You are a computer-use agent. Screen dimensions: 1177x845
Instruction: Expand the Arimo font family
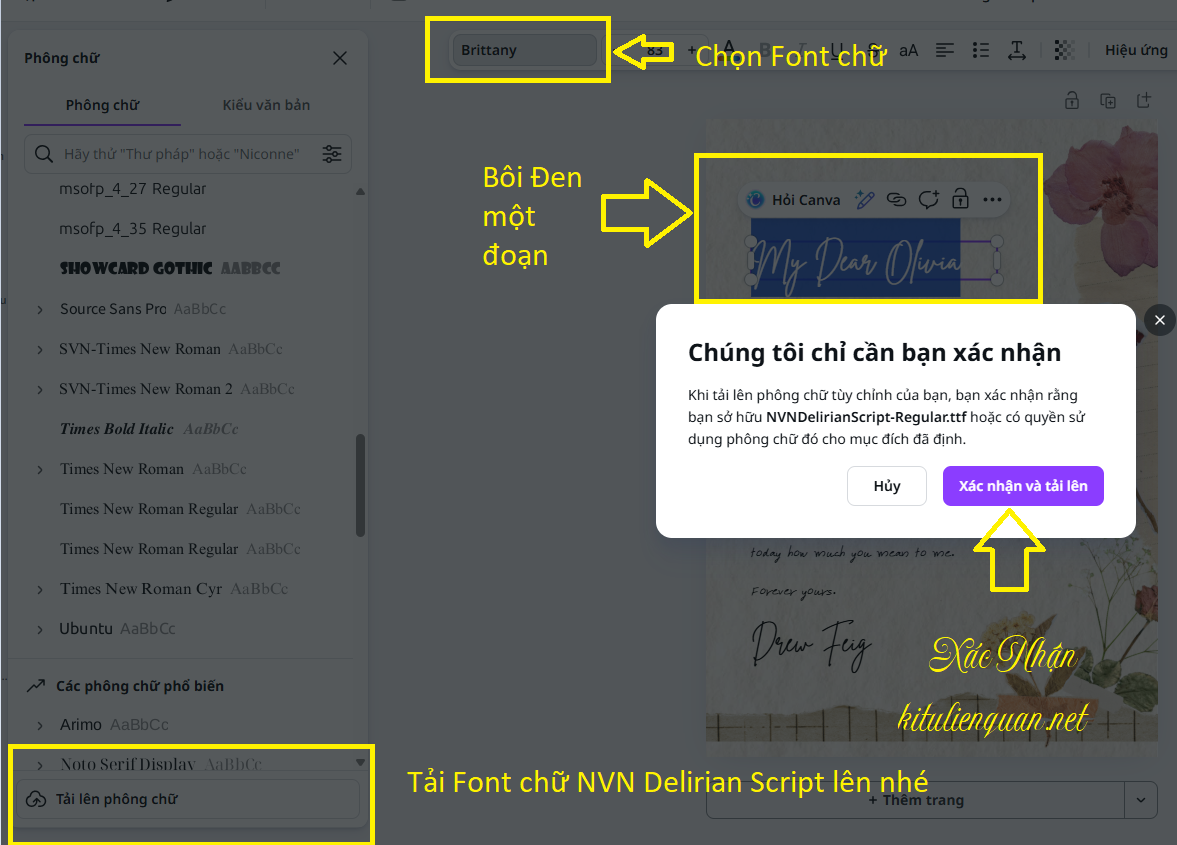40,725
